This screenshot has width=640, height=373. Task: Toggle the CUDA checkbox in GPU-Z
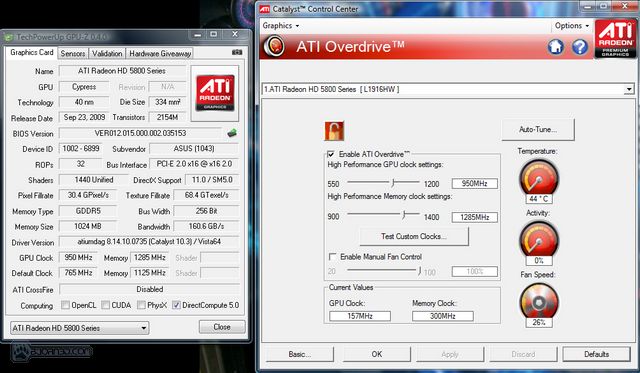pos(105,305)
